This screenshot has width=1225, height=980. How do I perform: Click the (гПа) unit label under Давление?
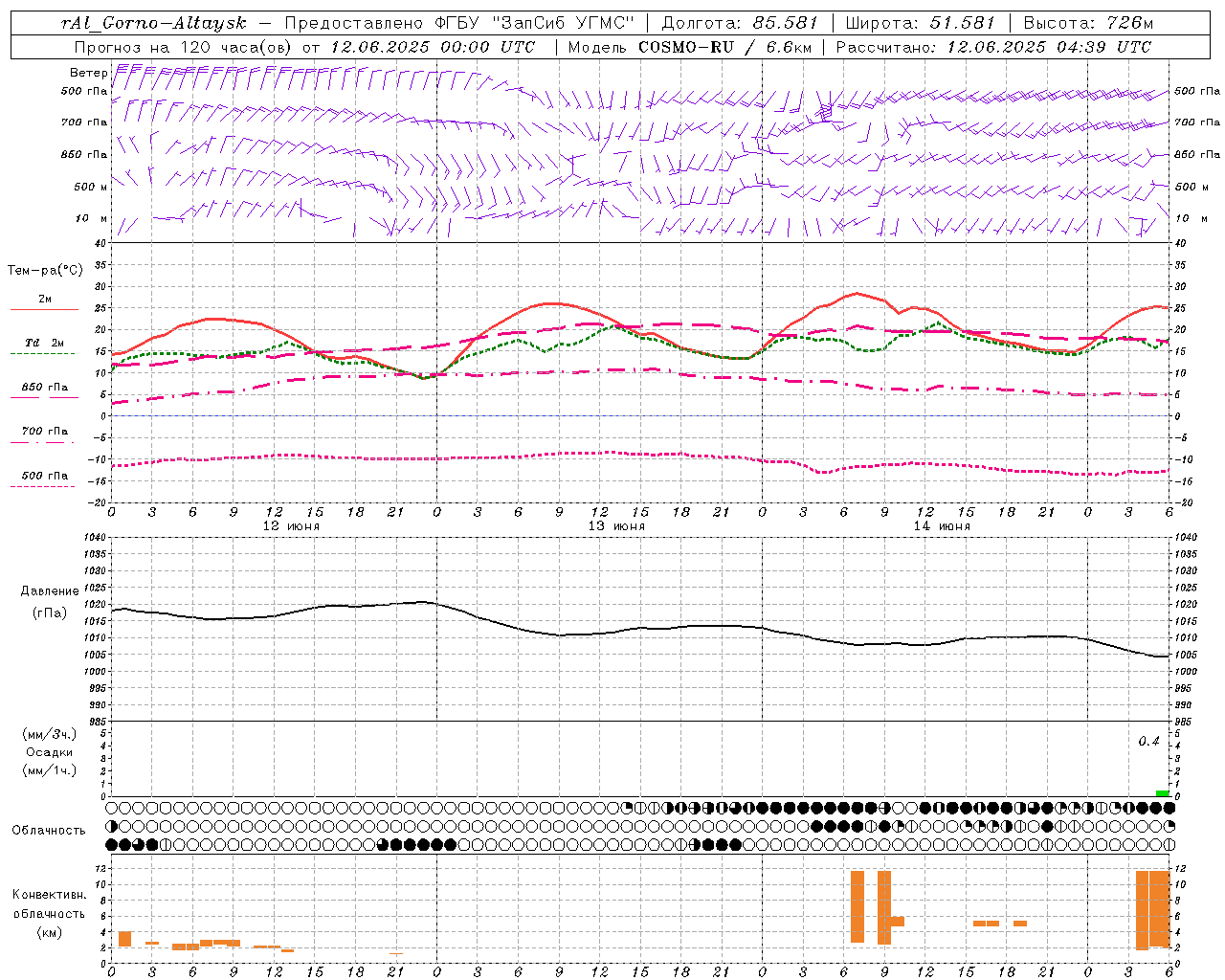pos(50,612)
